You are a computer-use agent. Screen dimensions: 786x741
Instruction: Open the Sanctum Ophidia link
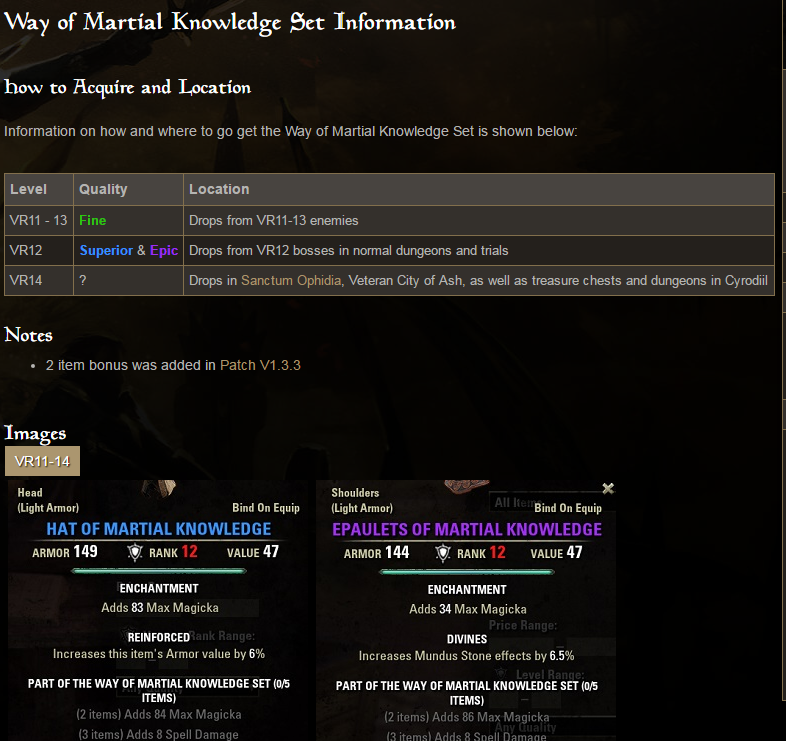292,280
